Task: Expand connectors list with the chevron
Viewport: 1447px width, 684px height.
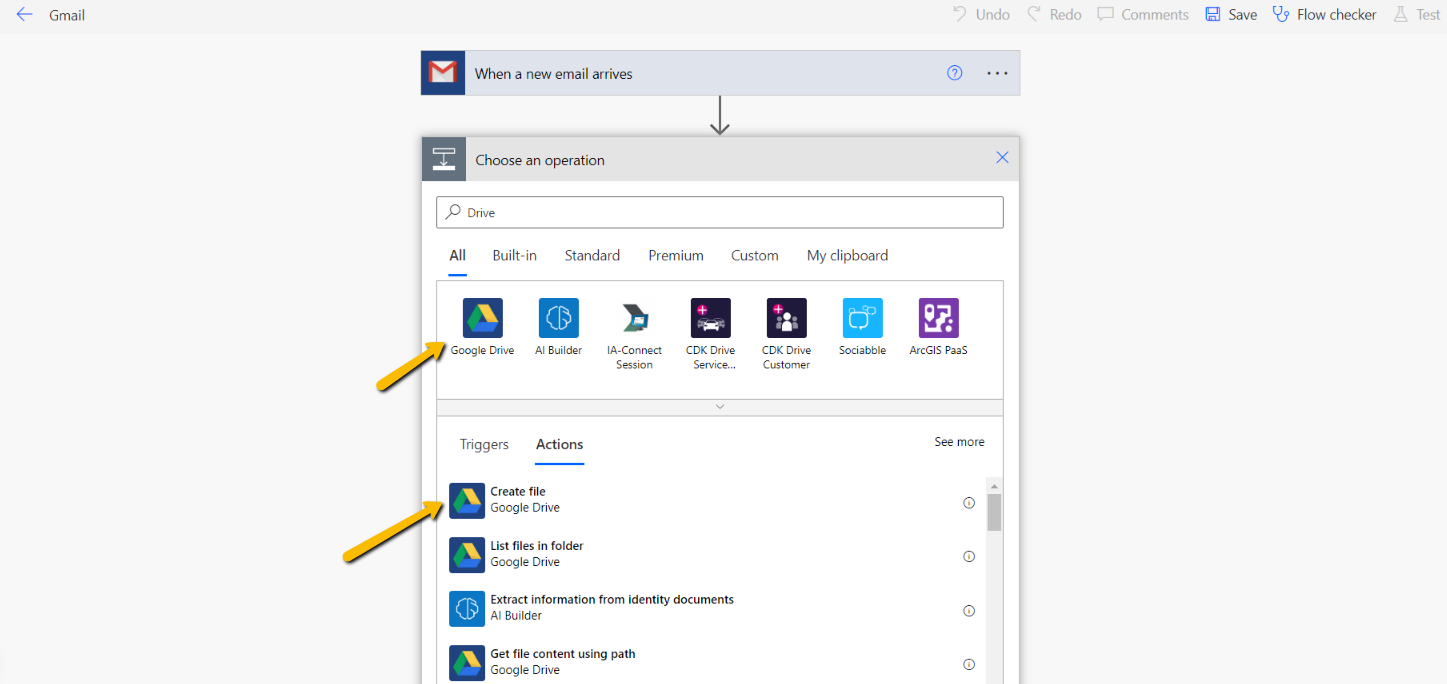Action: (720, 407)
